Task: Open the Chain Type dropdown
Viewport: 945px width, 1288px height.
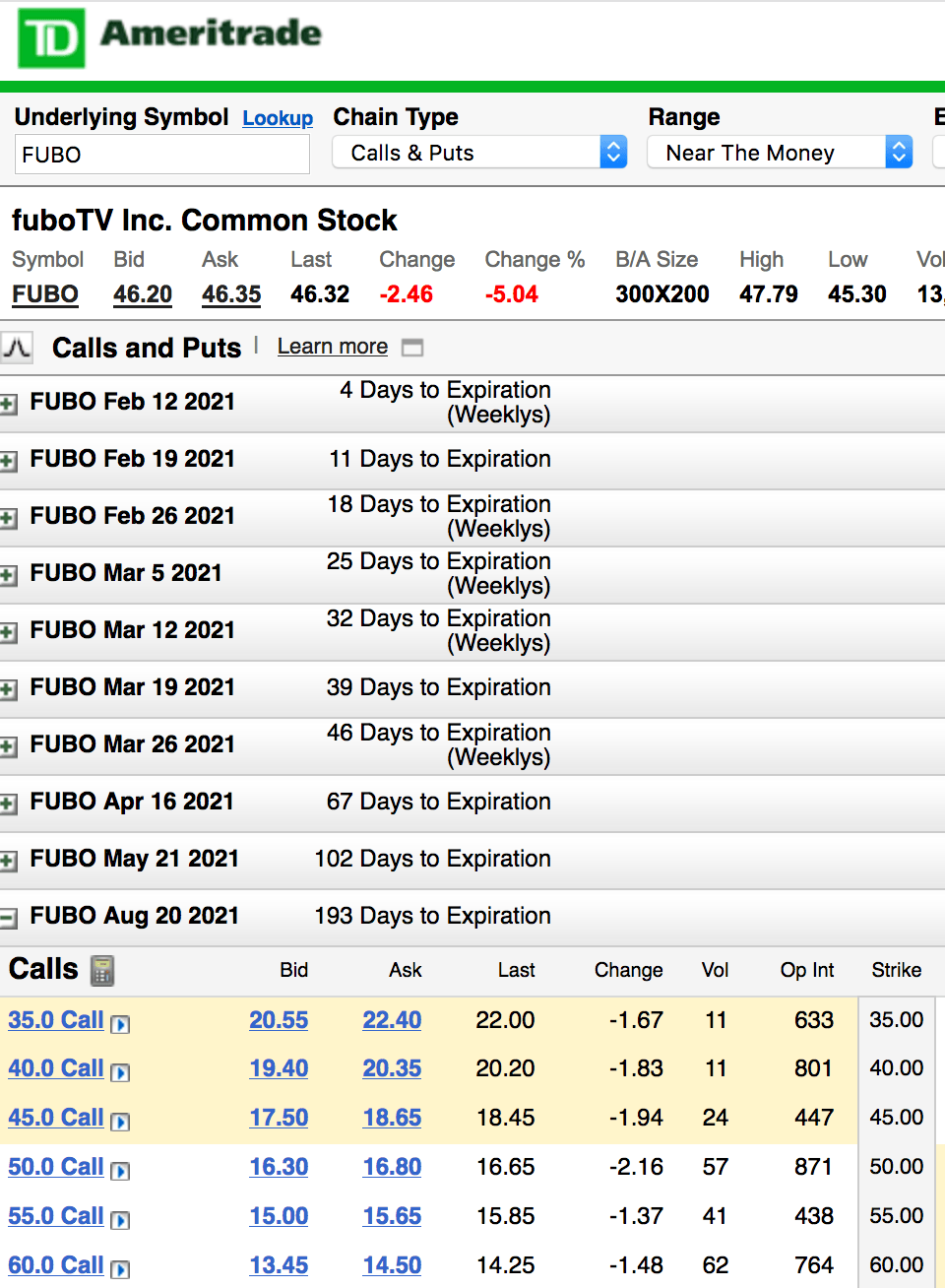Action: 479,153
